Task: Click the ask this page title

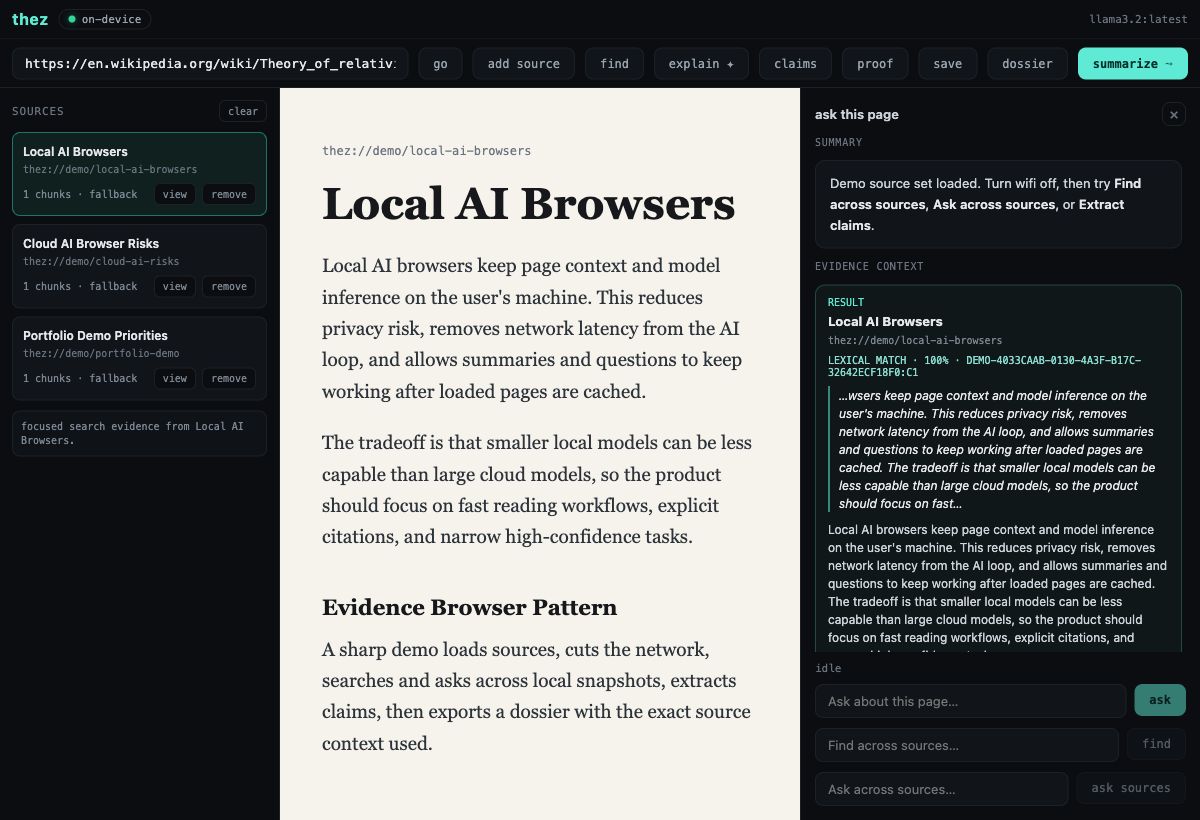Action: (x=856, y=114)
